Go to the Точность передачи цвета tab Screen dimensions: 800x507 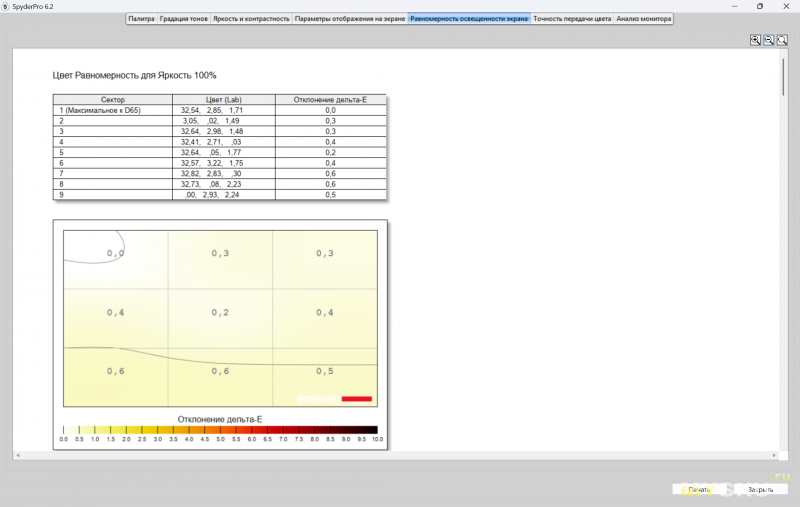pos(572,19)
